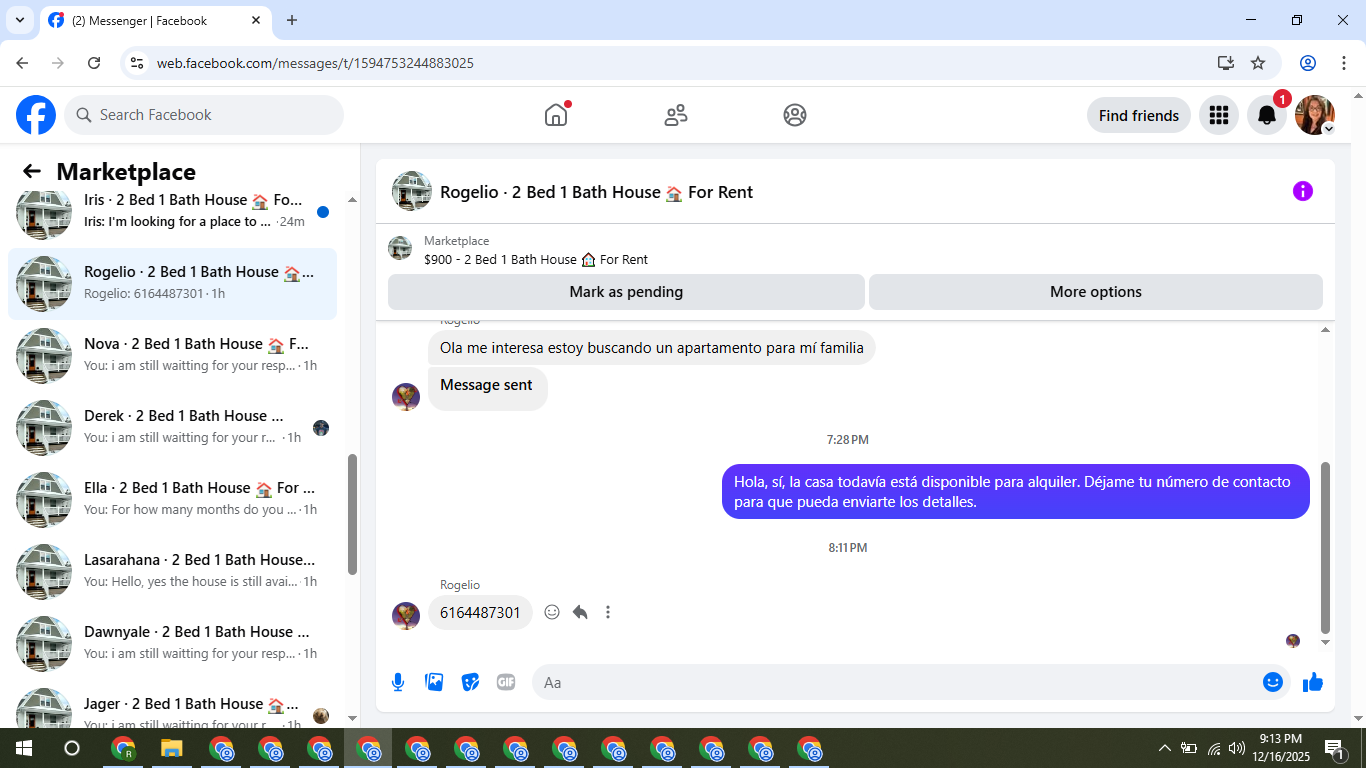The width and height of the screenshot is (1366, 768).
Task: Open File Explorer from the taskbar
Action: point(172,748)
